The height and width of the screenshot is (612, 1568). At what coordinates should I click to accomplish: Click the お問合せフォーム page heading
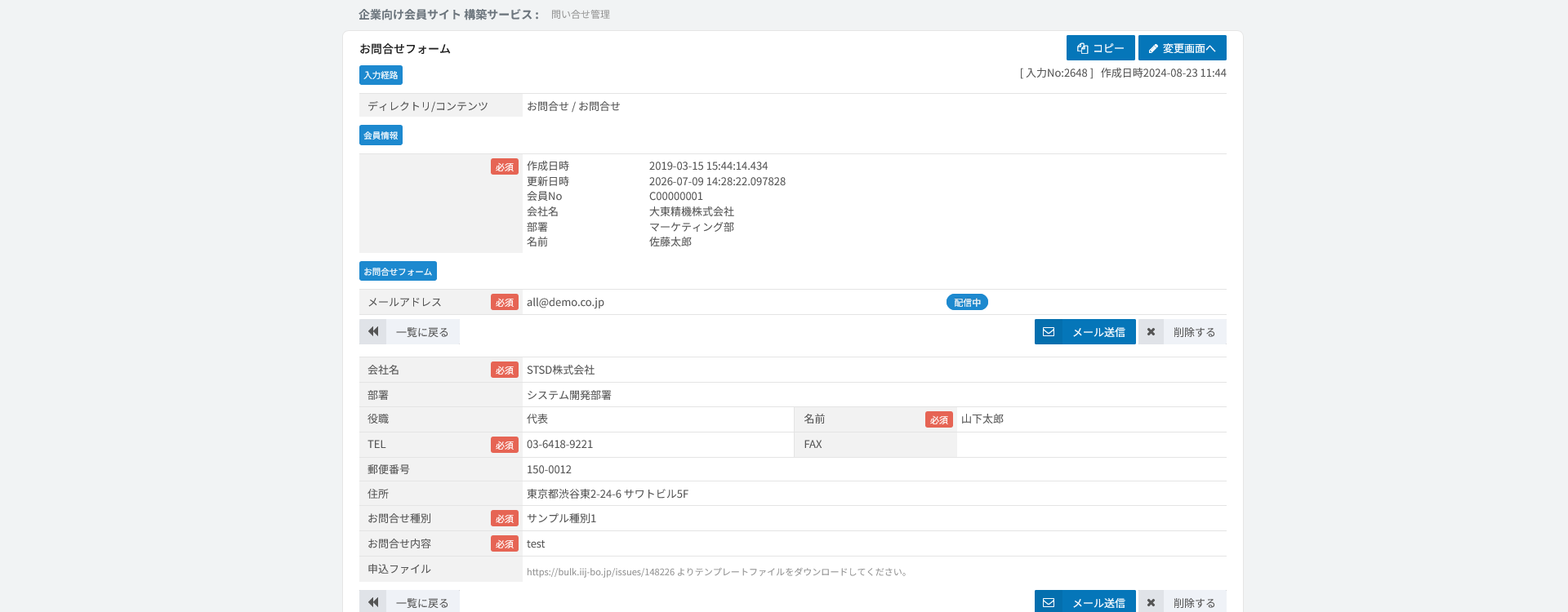405,49
